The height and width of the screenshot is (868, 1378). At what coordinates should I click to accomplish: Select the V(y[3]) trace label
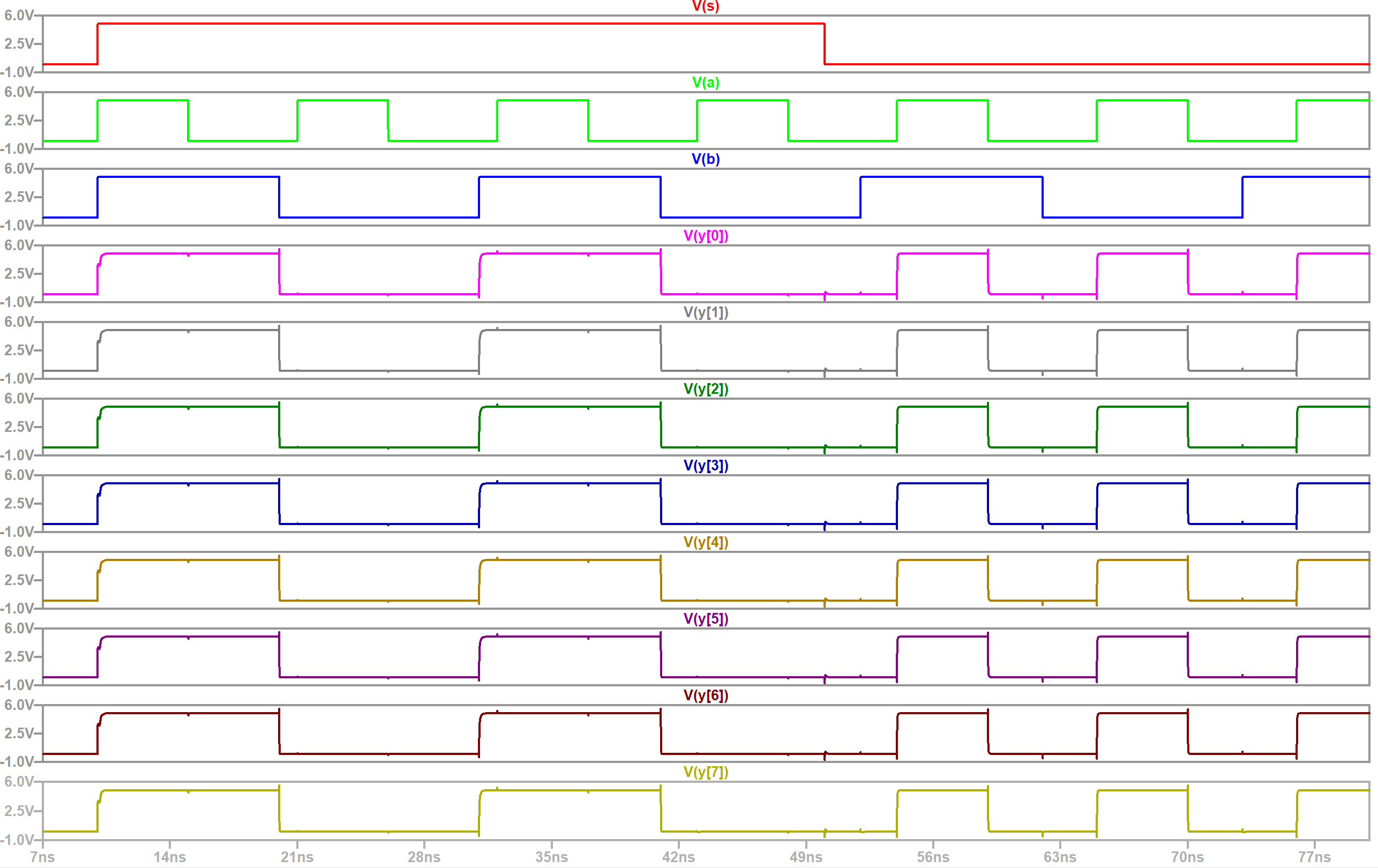[x=705, y=466]
